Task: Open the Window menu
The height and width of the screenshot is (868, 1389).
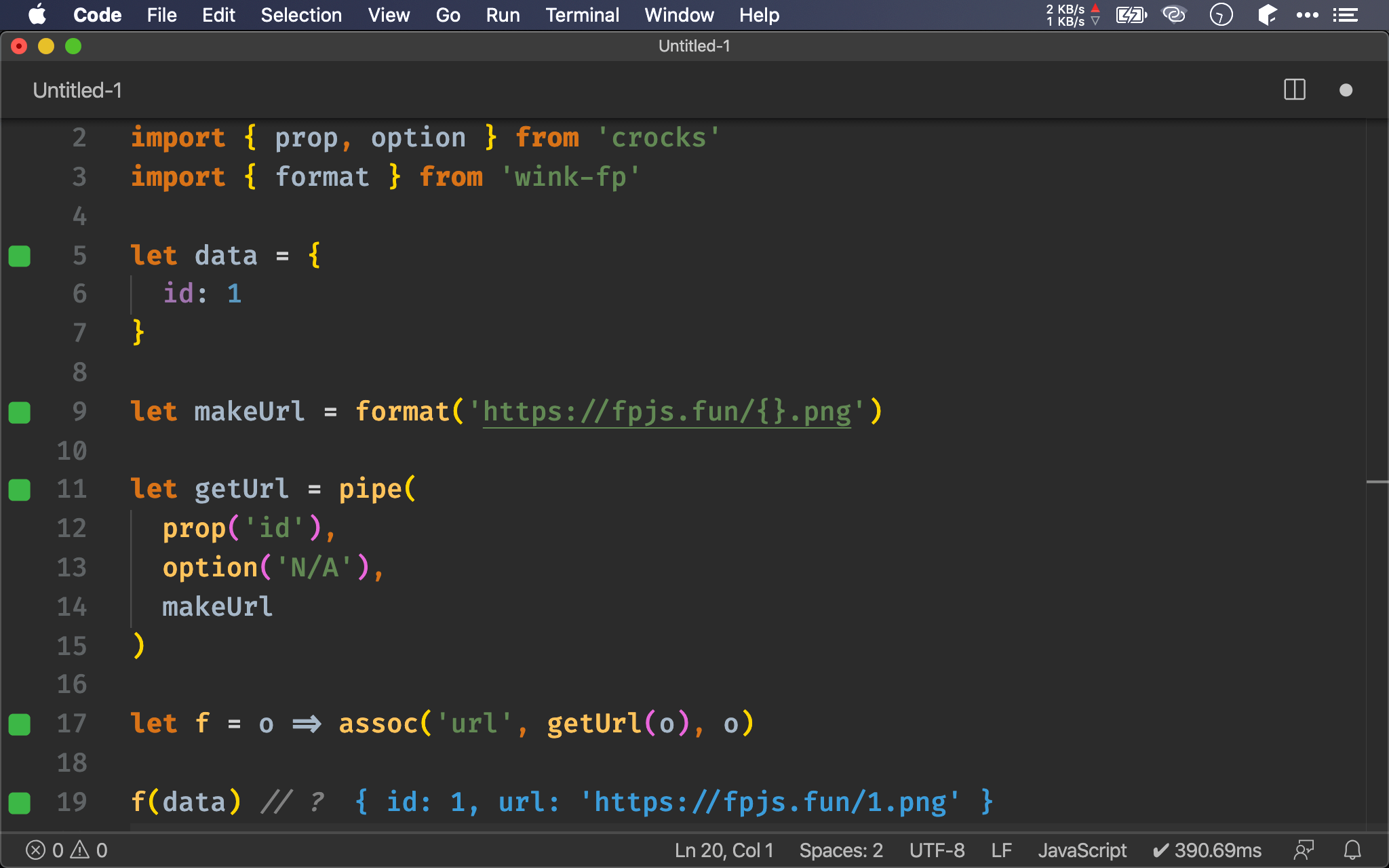Action: click(679, 15)
